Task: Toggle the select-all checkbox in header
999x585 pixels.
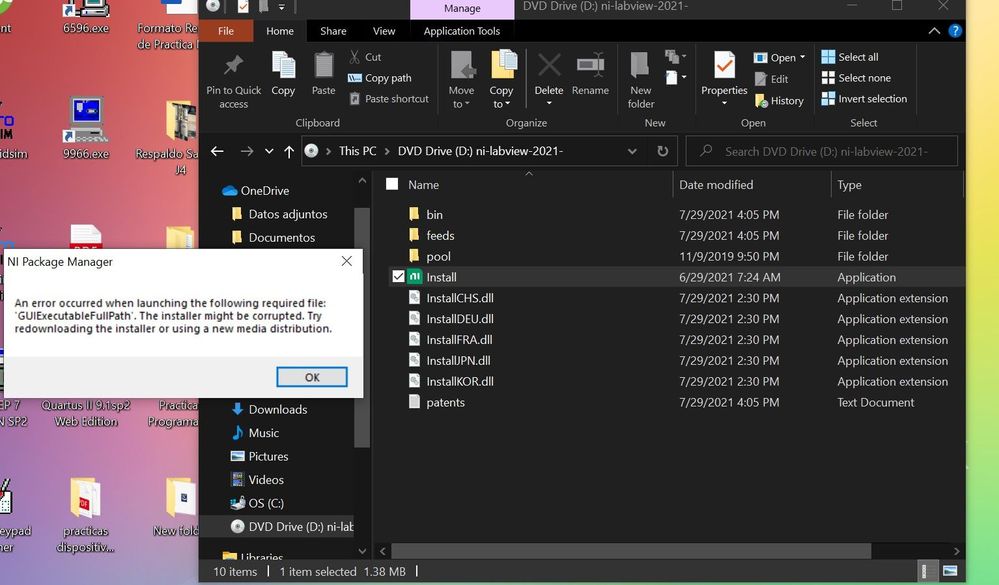Action: 392,184
